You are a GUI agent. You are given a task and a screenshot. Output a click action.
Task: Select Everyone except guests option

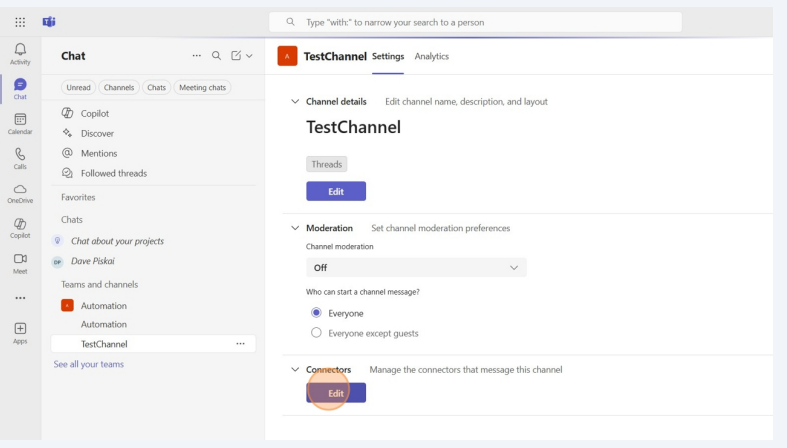[x=317, y=333]
